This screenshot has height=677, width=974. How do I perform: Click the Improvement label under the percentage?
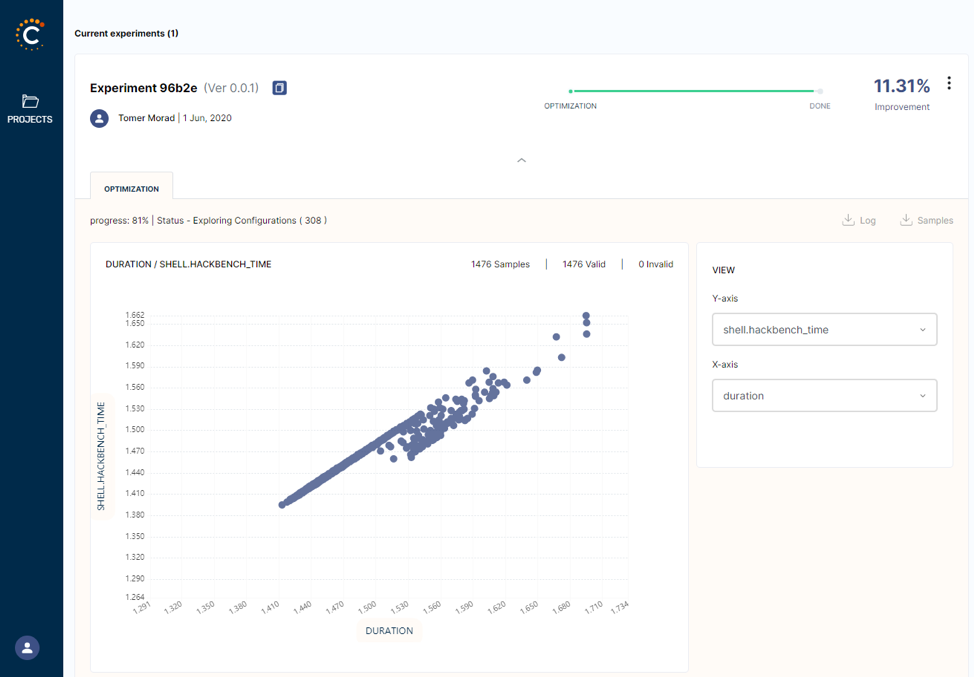click(902, 107)
